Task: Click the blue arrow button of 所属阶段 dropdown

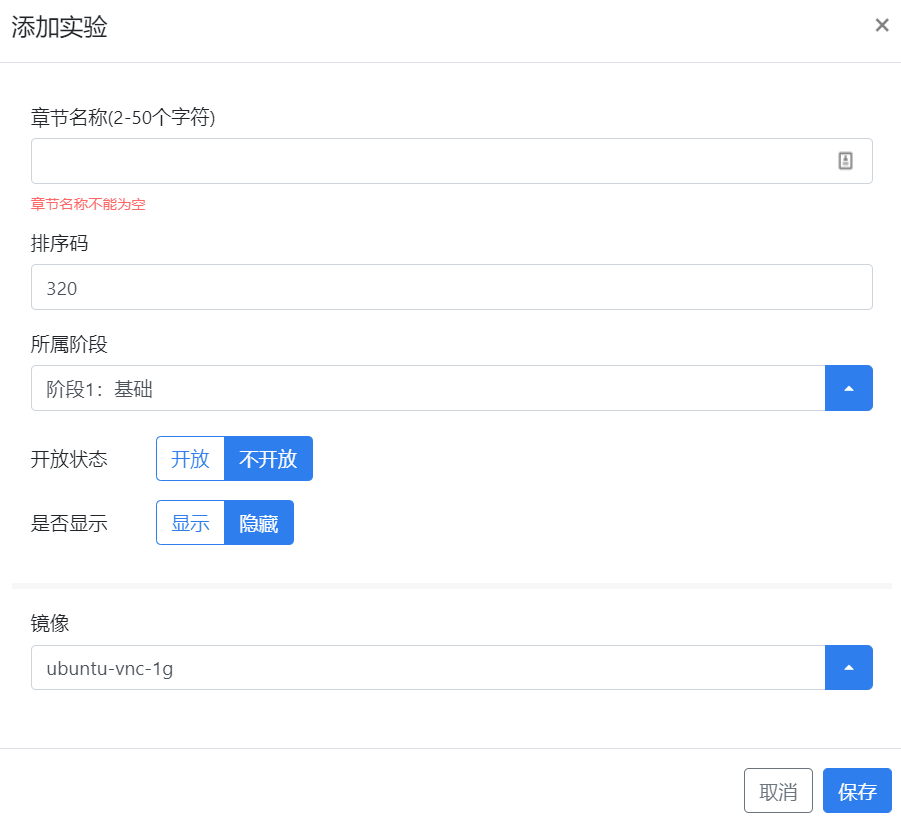Action: (848, 388)
